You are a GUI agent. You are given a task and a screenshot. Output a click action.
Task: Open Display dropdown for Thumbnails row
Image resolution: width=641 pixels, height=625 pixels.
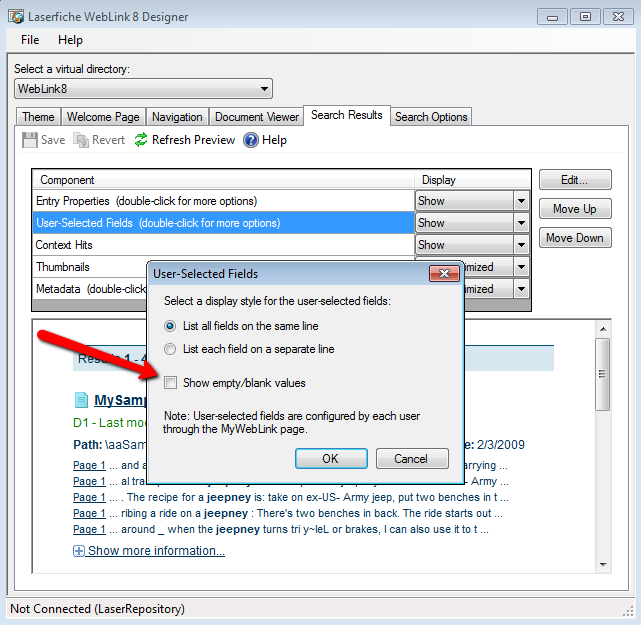coord(521,267)
